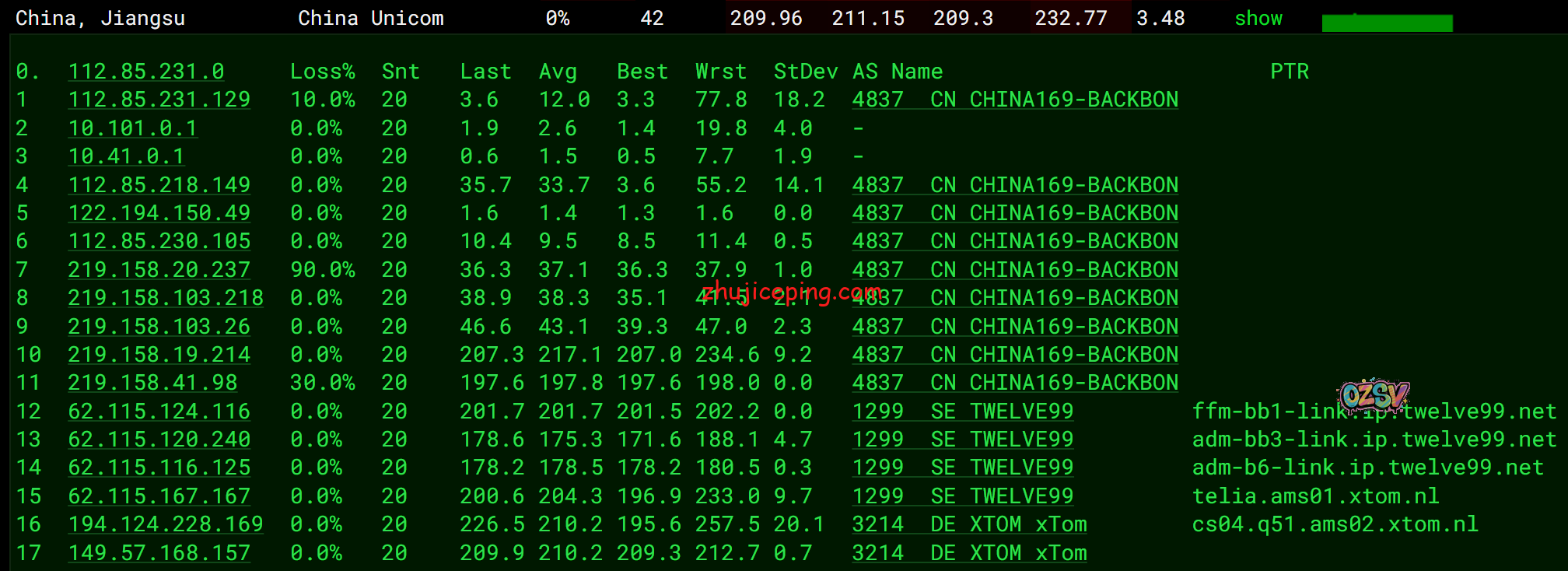Open hop 13 IP 62.115.120.240
This screenshot has height=571, width=1568.
159,440
